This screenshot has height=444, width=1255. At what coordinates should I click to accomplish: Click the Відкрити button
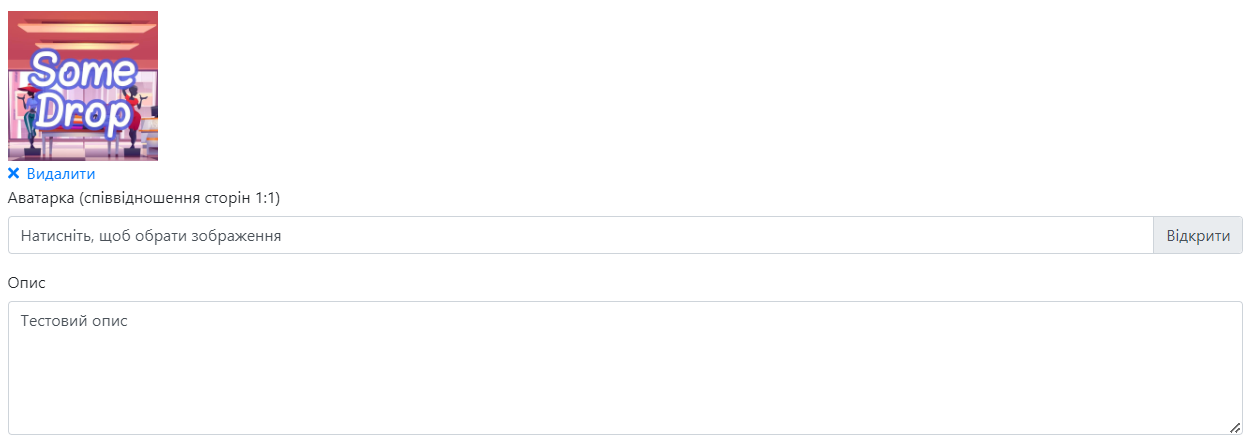[x=1198, y=235]
